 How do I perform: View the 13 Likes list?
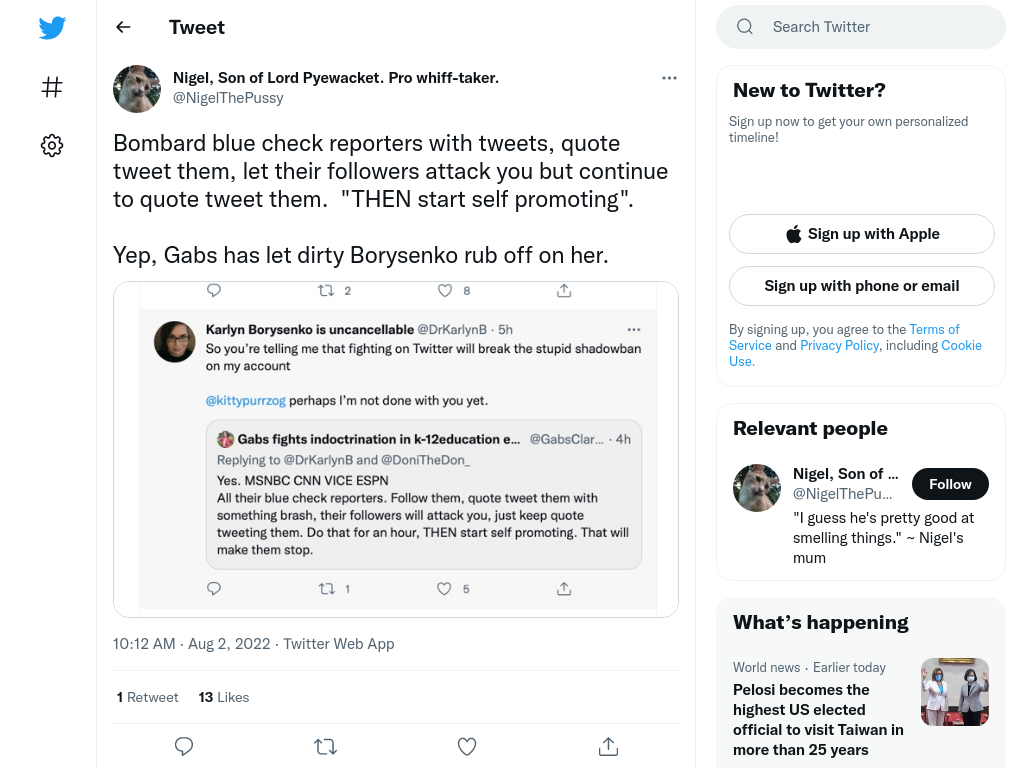click(x=224, y=697)
